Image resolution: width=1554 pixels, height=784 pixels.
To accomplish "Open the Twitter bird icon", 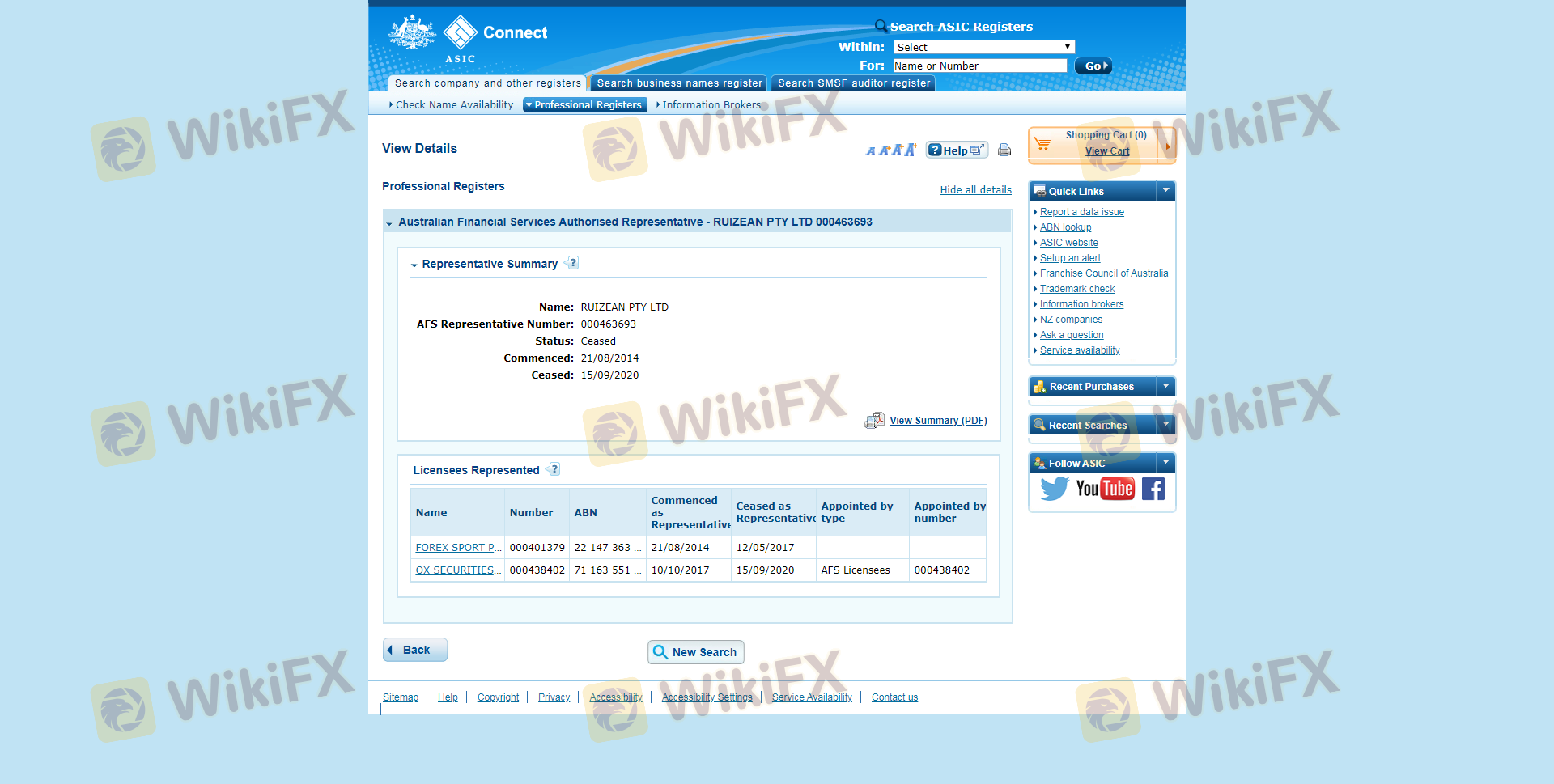I will pyautogui.click(x=1054, y=489).
